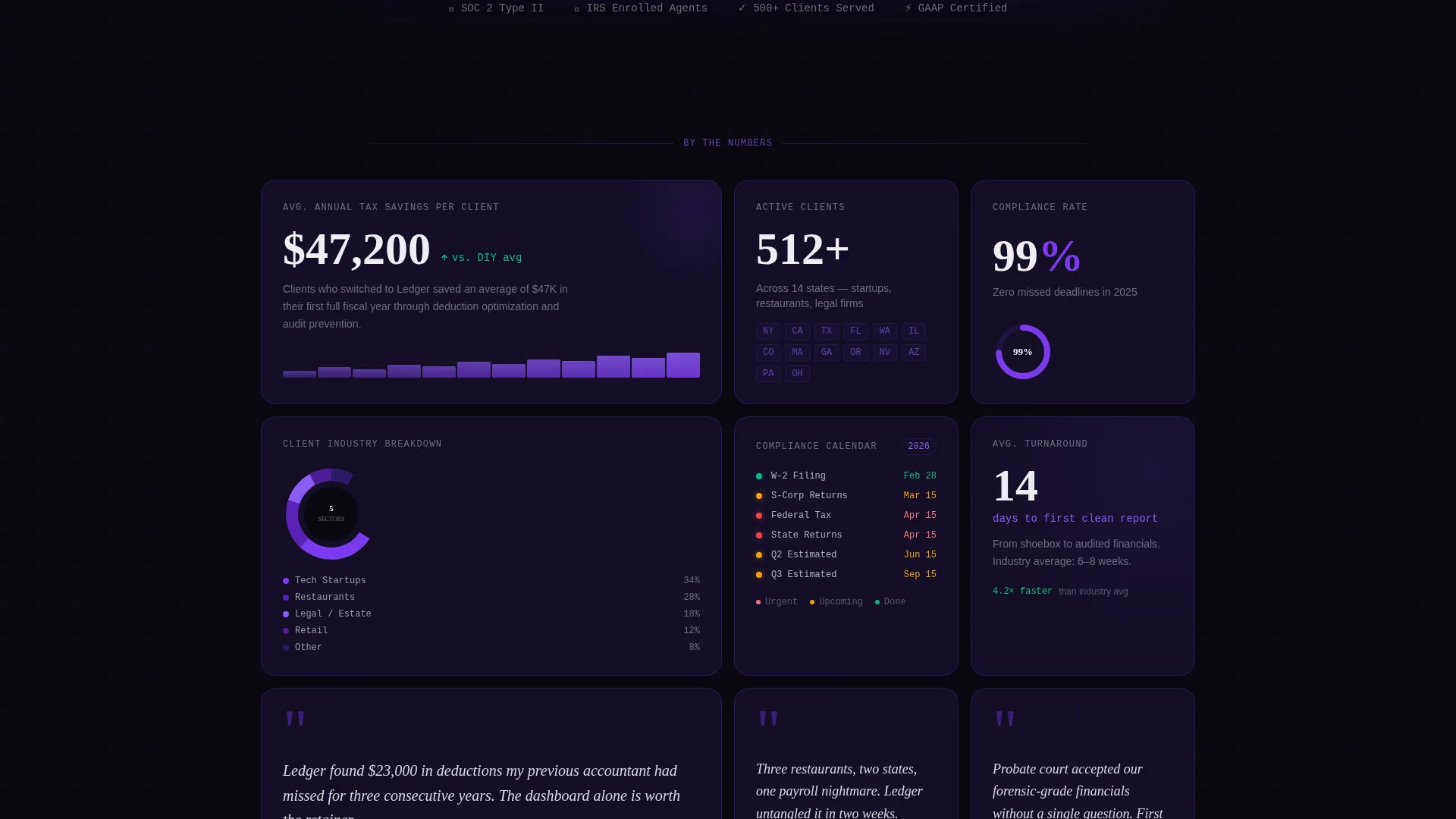Click the Upcoming legend label
The height and width of the screenshot is (819, 1456).
[836, 602]
